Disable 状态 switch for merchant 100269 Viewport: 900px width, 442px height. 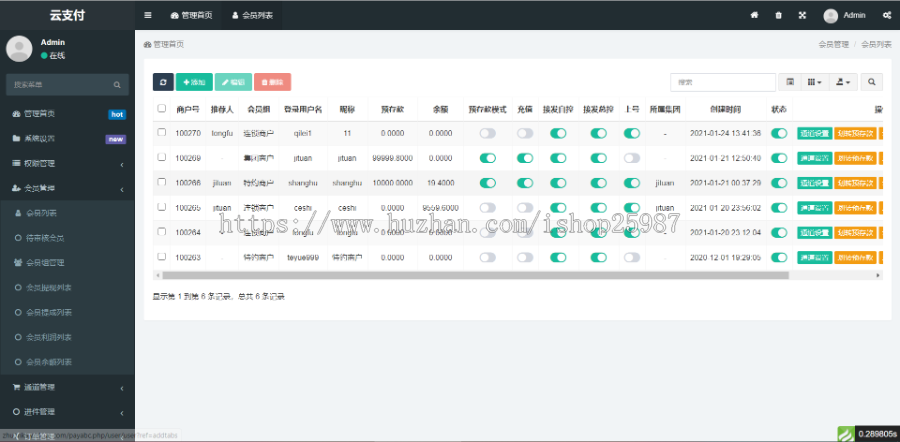pos(779,158)
